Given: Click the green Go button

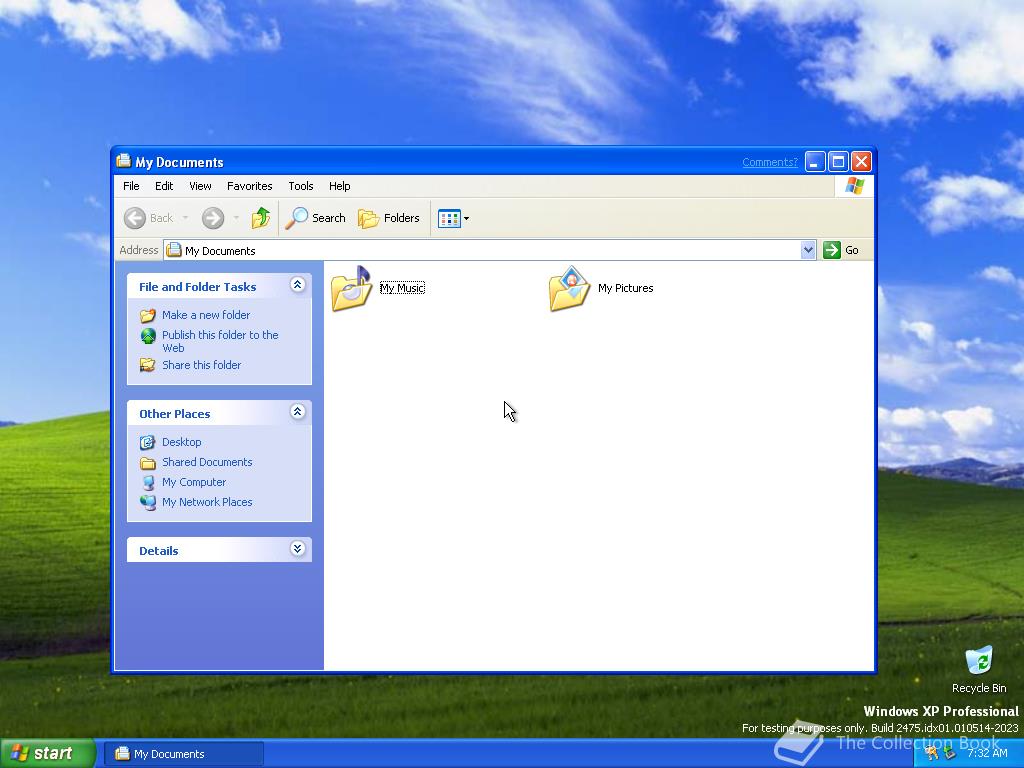Looking at the screenshot, I should (x=841, y=250).
